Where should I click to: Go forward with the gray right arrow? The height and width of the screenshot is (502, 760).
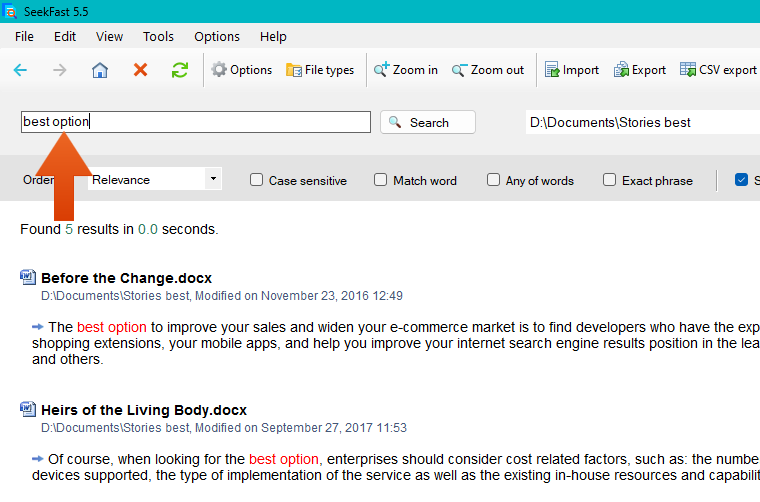60,70
